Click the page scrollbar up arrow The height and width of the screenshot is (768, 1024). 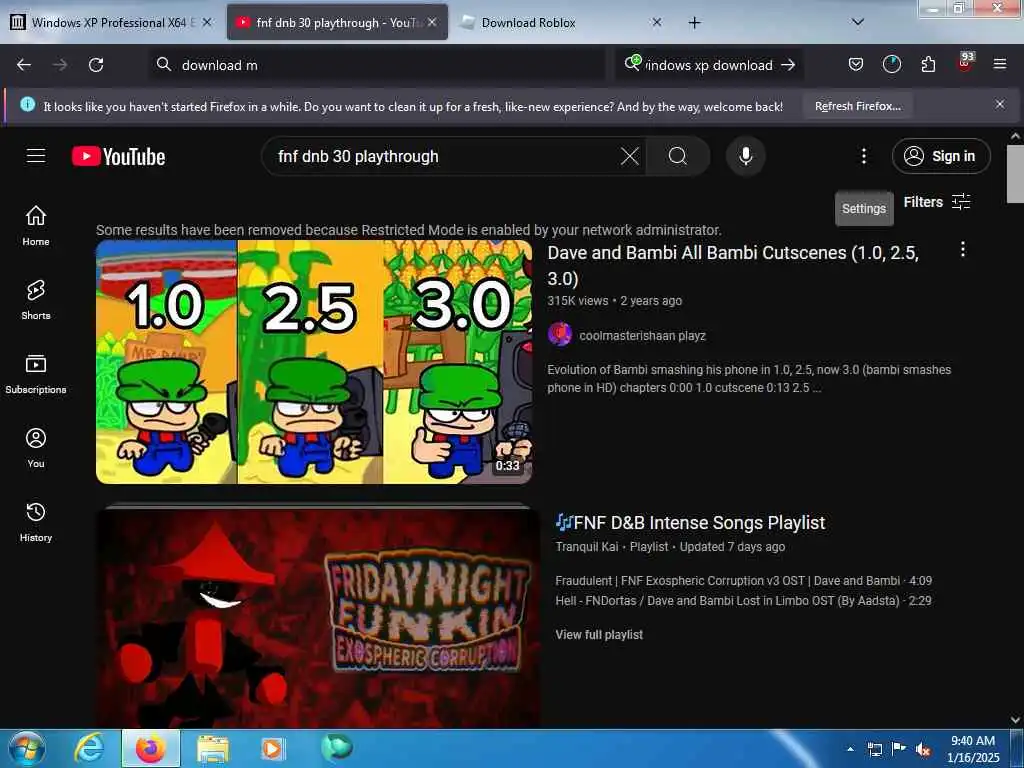tap(1016, 136)
